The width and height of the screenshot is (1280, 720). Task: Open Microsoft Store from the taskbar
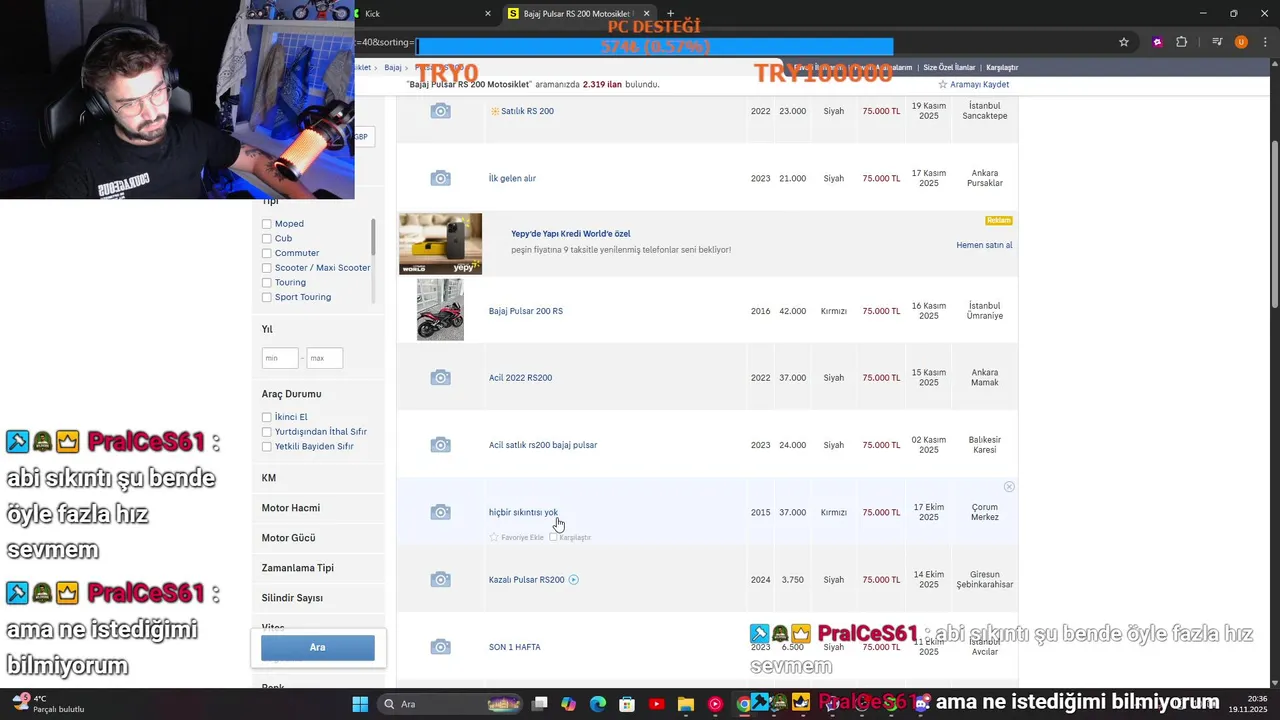[627, 704]
